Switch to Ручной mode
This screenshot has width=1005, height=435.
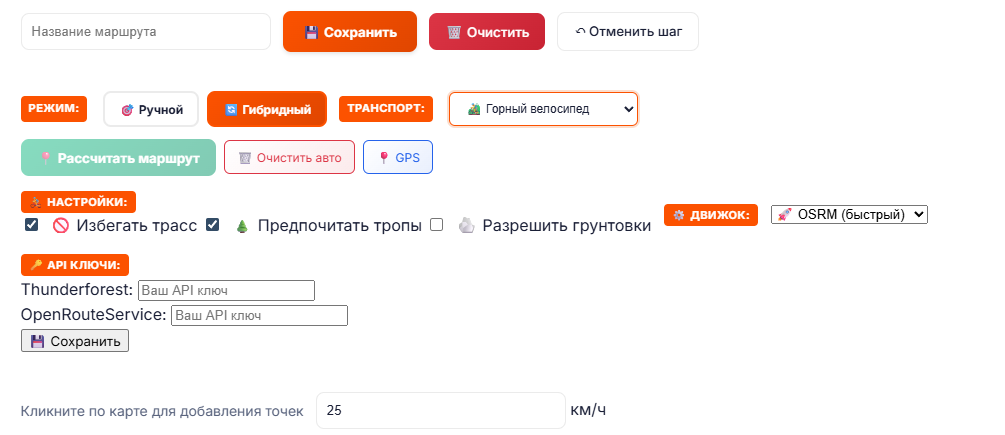[x=151, y=109]
